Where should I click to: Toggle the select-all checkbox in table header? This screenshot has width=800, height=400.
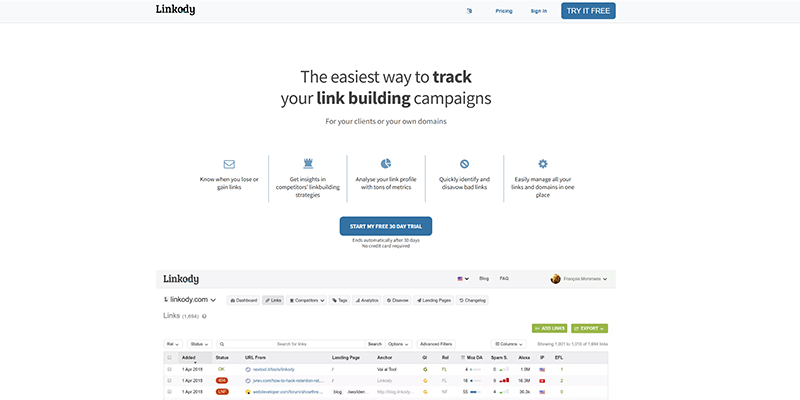click(169, 358)
